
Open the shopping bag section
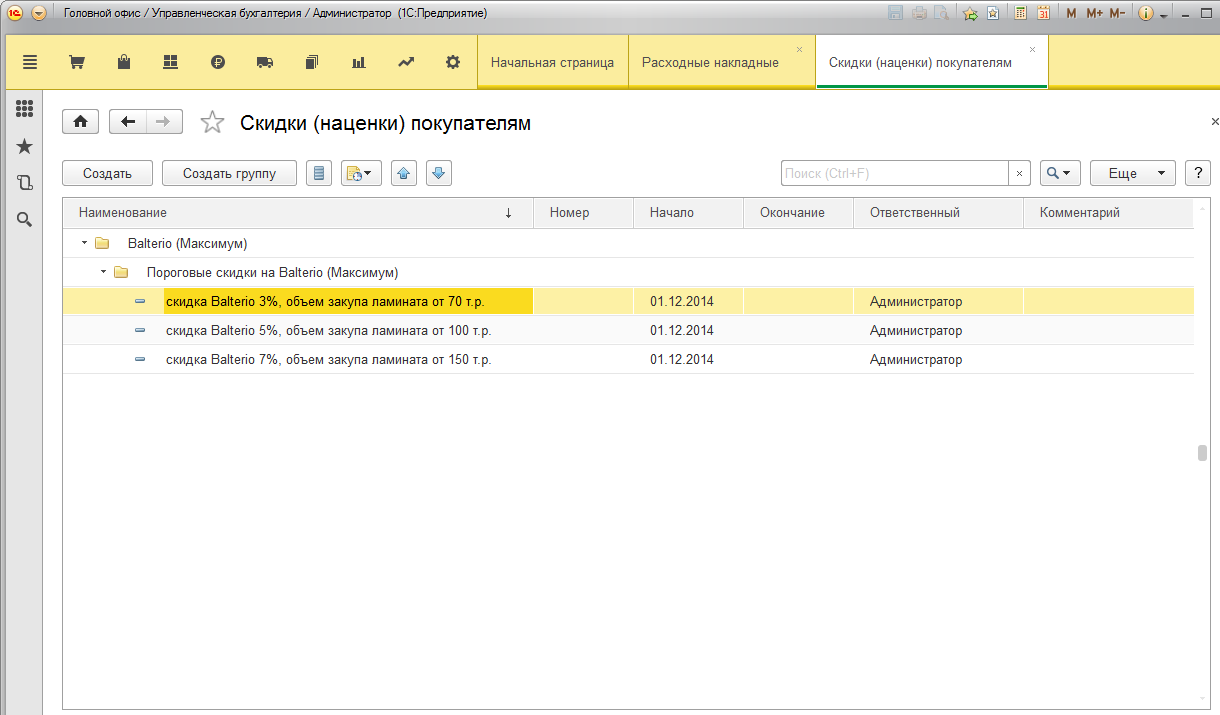click(124, 62)
